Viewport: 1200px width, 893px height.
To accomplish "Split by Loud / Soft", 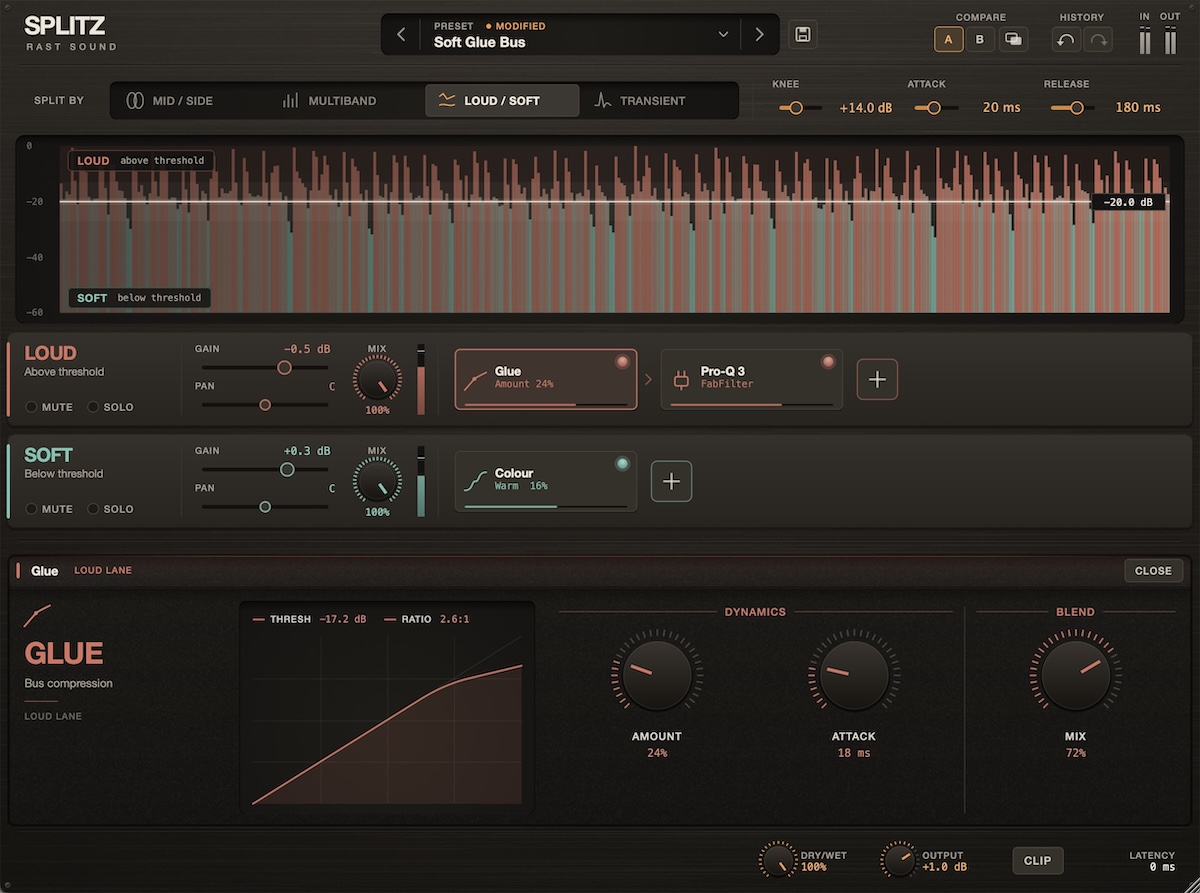I will [502, 100].
